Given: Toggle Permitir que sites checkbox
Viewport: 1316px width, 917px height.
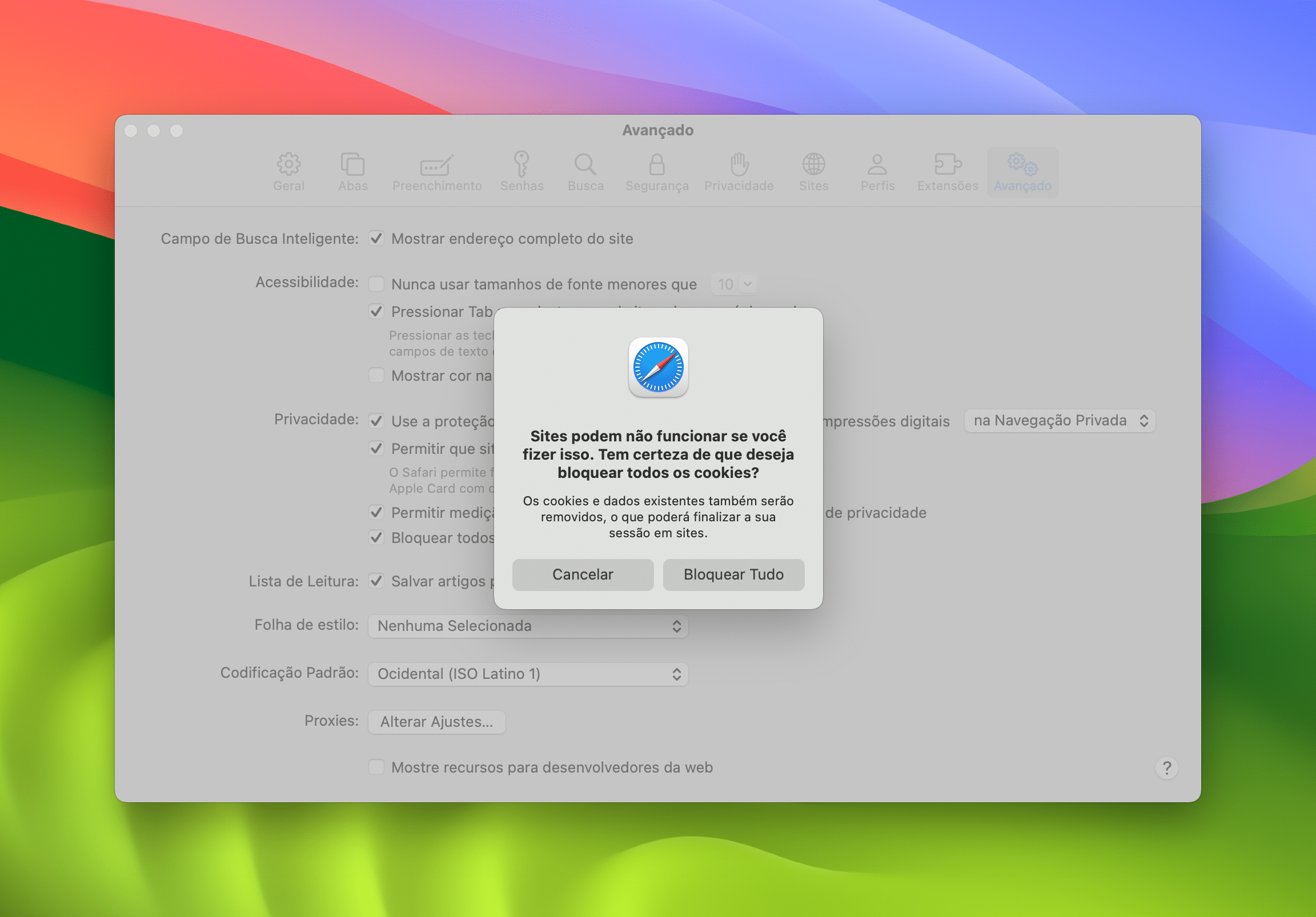Looking at the screenshot, I should [x=376, y=449].
